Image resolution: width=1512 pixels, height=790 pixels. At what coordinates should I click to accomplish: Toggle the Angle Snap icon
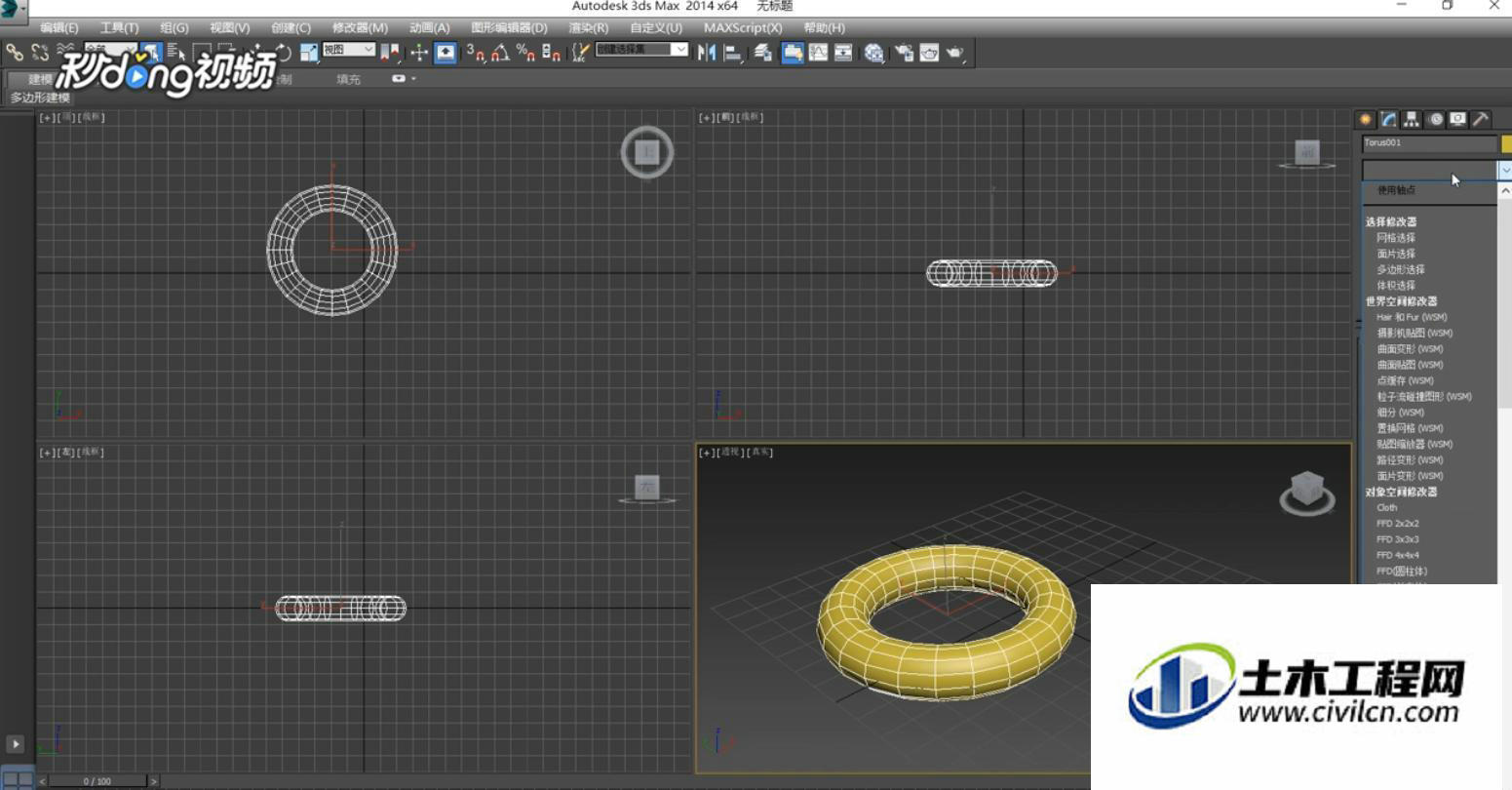500,53
